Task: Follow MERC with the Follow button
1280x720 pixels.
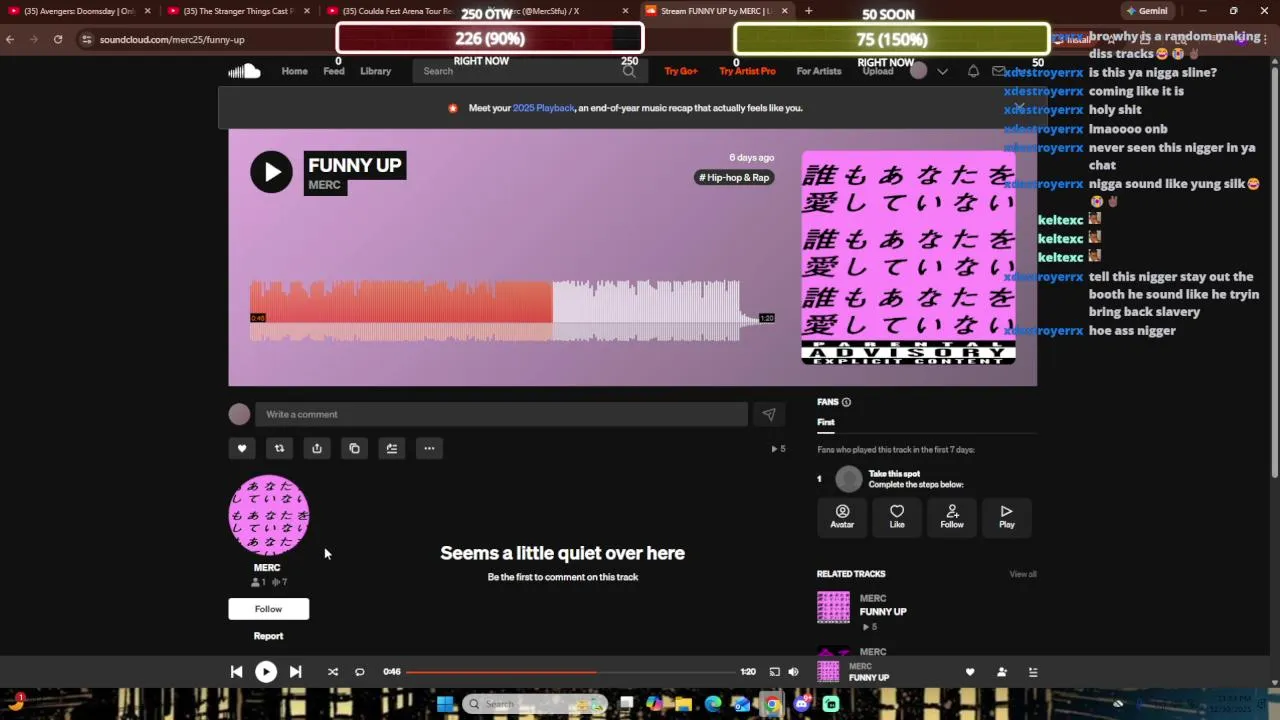Action: tap(268, 609)
